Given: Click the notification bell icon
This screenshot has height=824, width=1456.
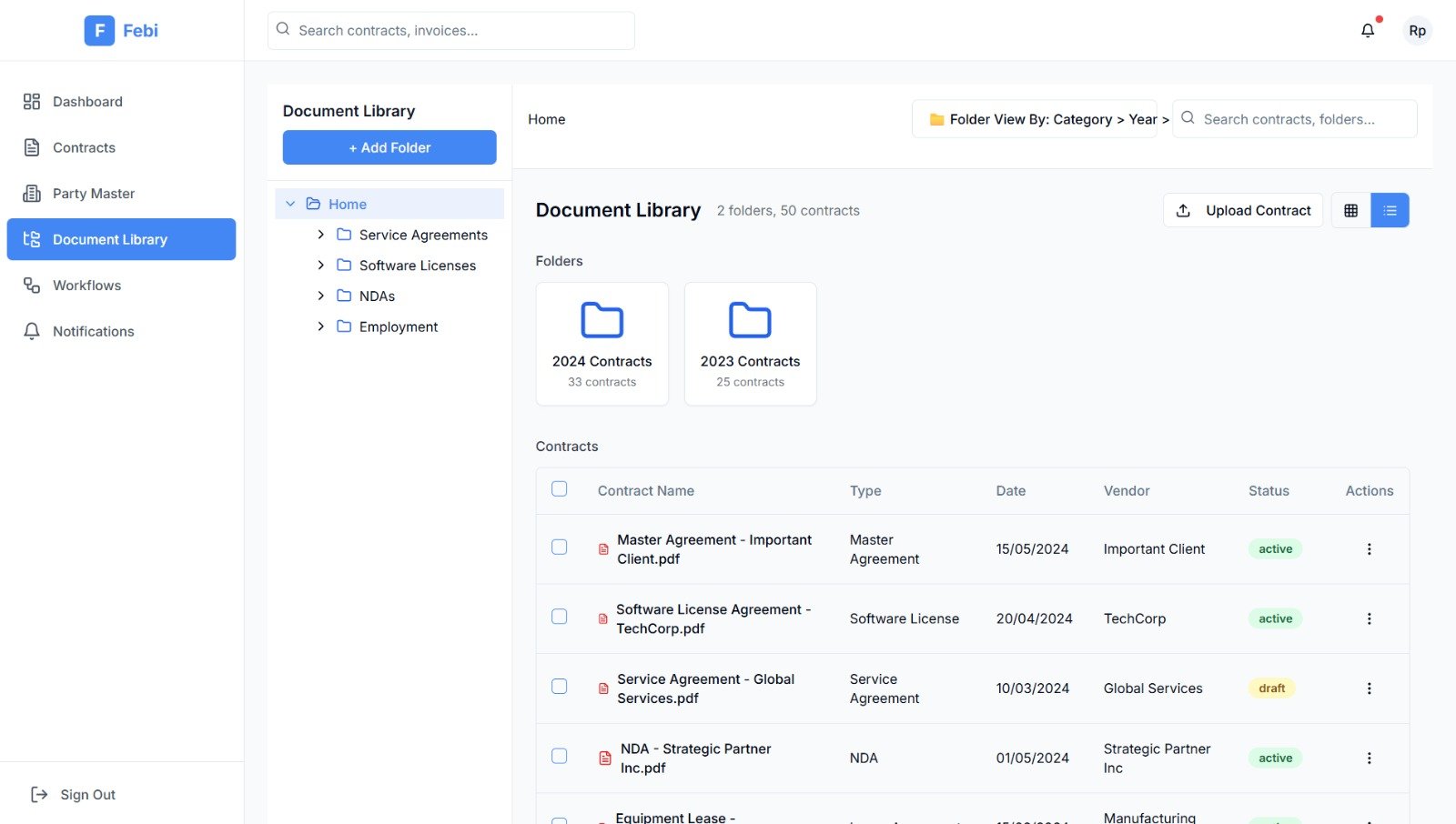Looking at the screenshot, I should [1366, 30].
